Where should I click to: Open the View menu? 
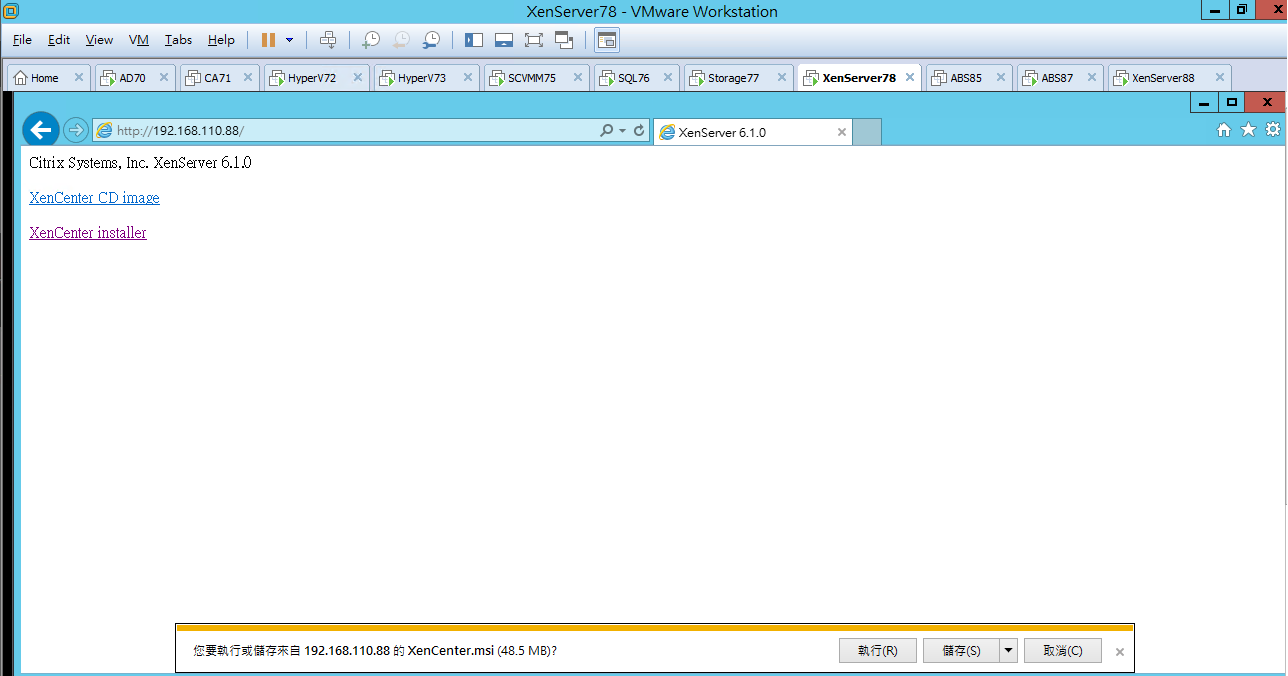[99, 40]
